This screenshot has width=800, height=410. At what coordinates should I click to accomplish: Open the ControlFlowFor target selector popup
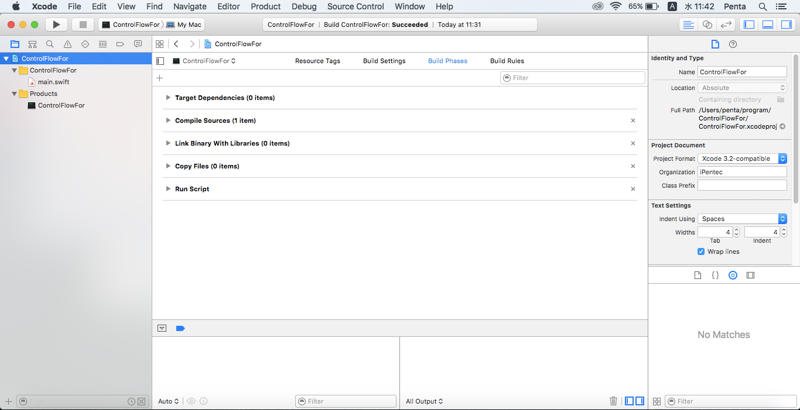204,61
